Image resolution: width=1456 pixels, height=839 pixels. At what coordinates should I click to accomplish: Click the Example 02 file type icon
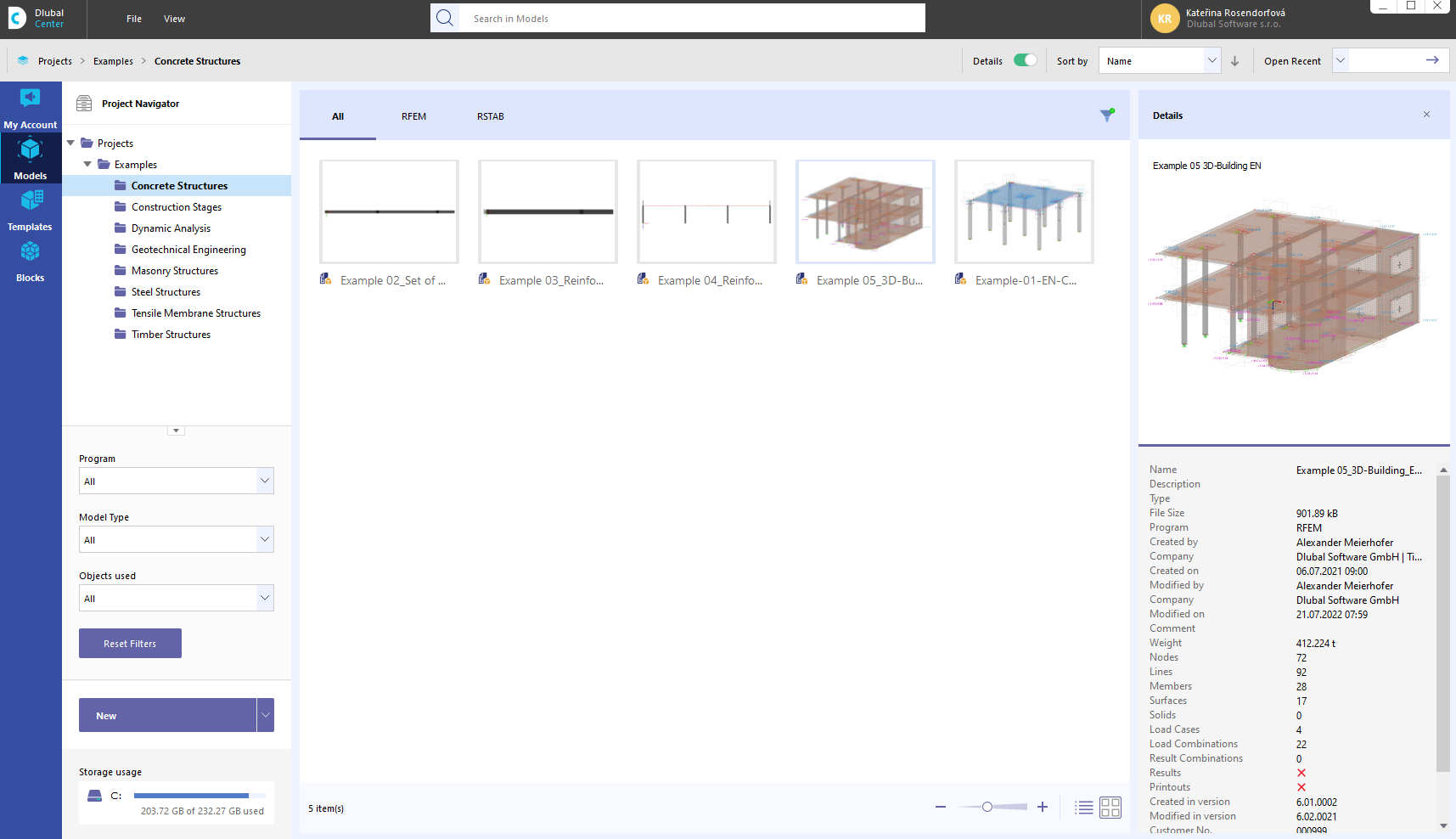point(325,279)
